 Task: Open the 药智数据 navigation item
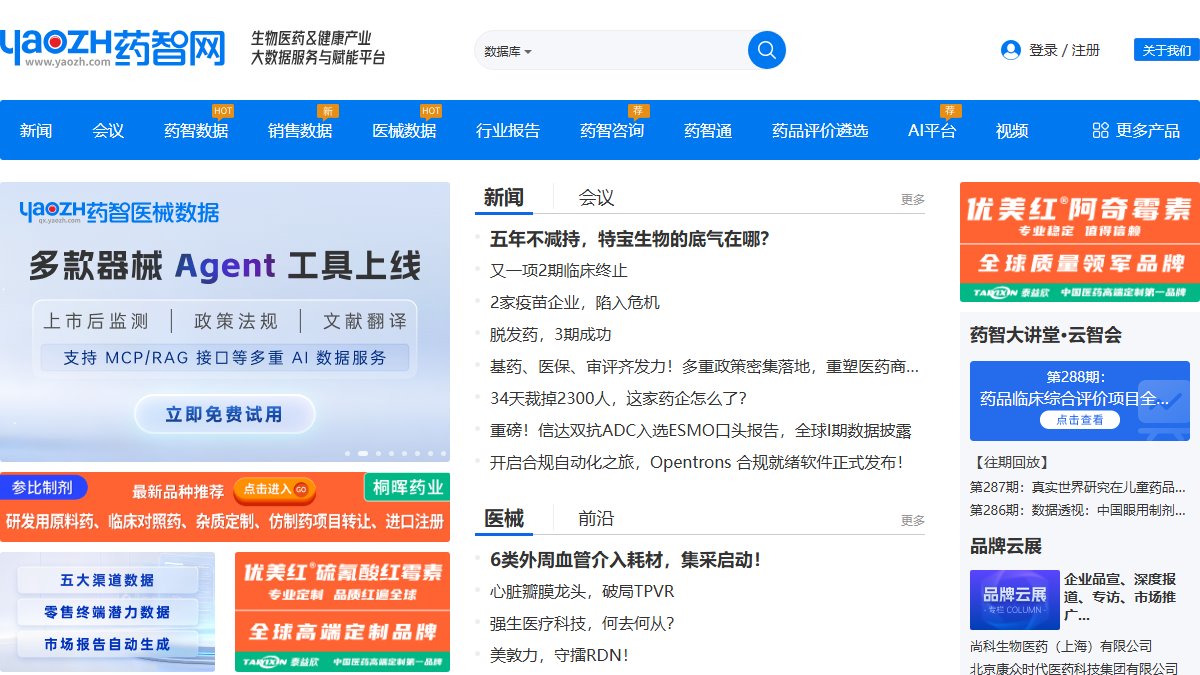click(x=196, y=130)
